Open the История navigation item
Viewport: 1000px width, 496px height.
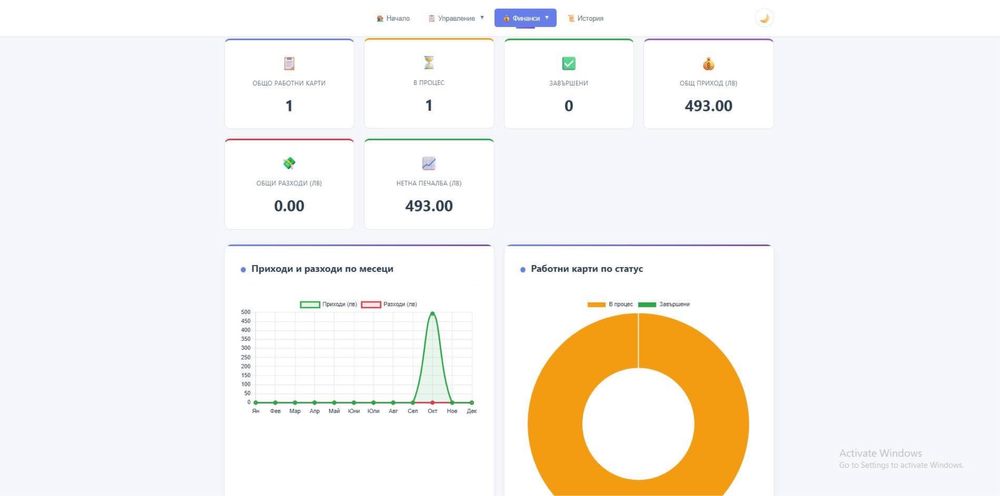(585, 18)
